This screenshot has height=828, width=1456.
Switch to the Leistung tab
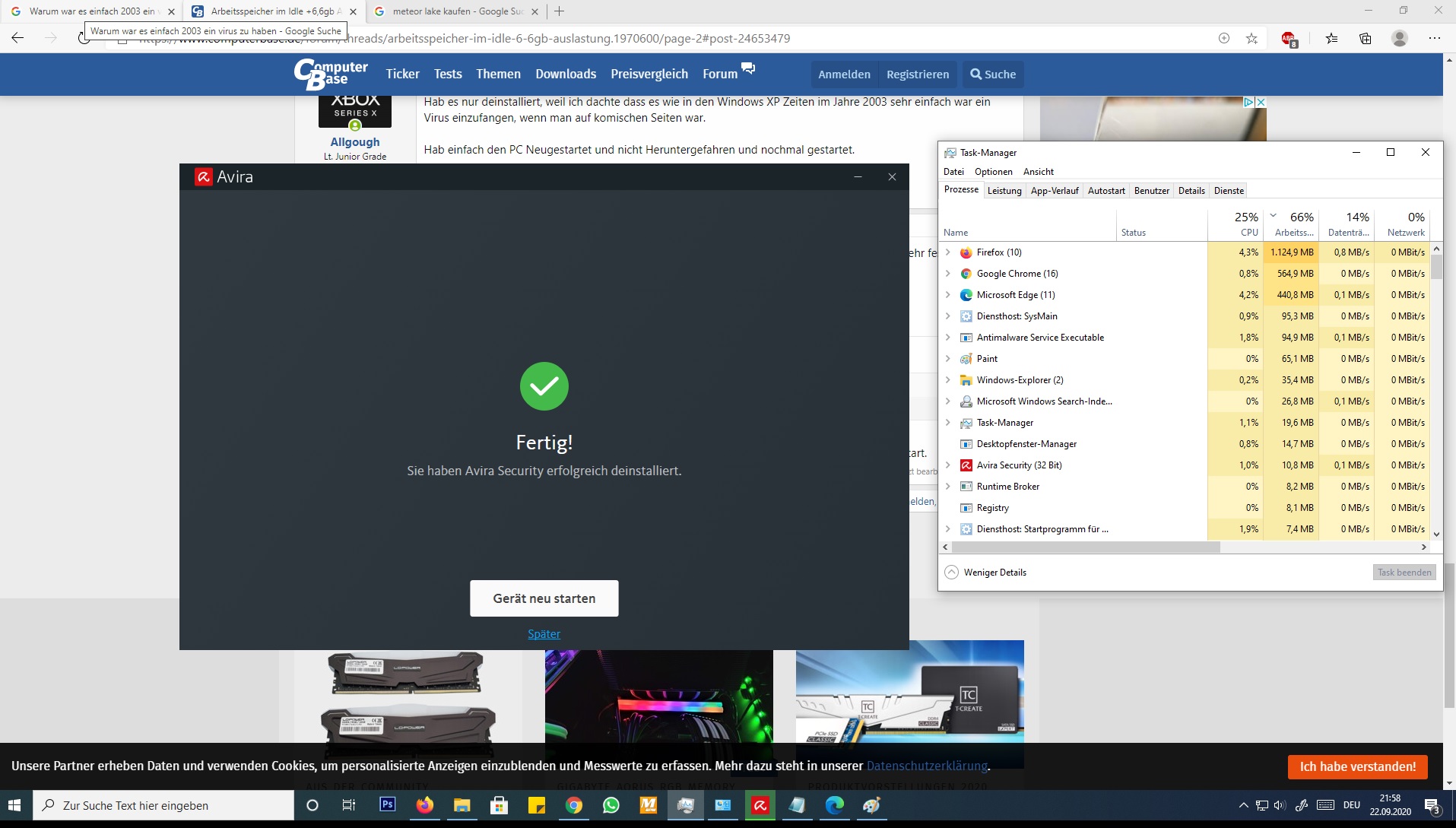tap(1004, 190)
